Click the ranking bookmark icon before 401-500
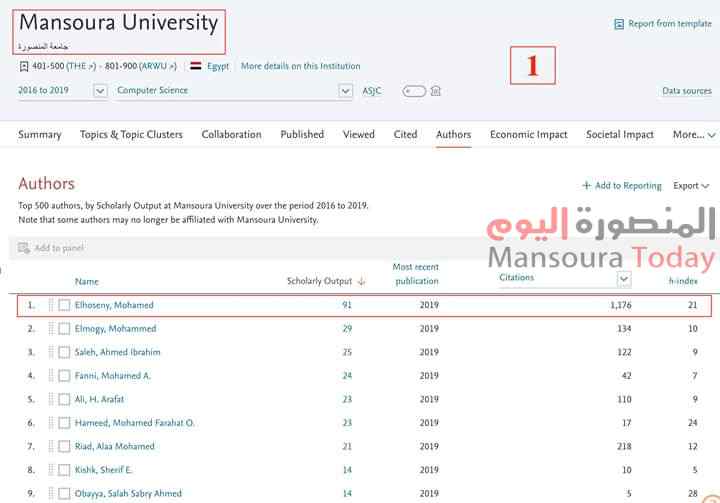The image size is (720, 503). pos(24,66)
